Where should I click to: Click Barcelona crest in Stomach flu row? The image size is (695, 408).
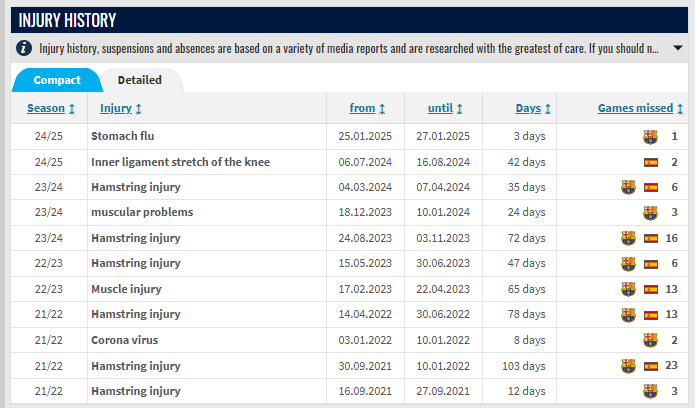(650, 137)
